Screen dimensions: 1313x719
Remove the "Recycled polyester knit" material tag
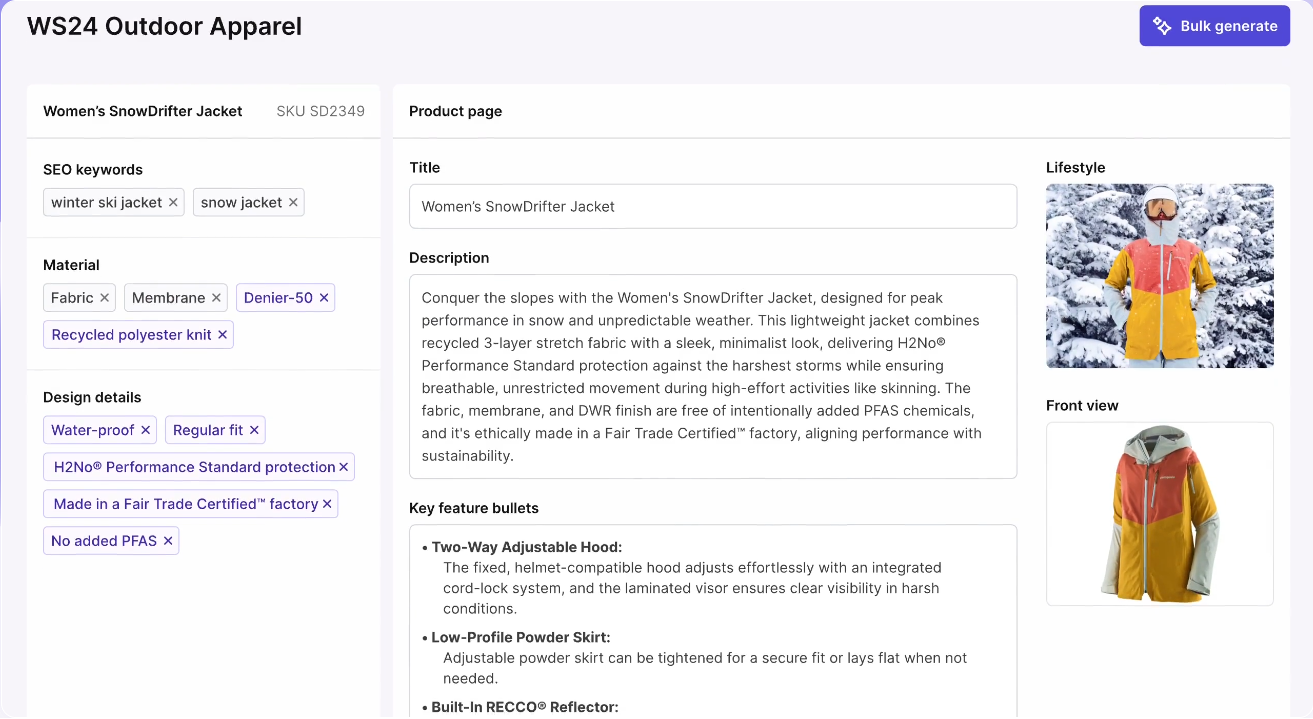pos(222,334)
